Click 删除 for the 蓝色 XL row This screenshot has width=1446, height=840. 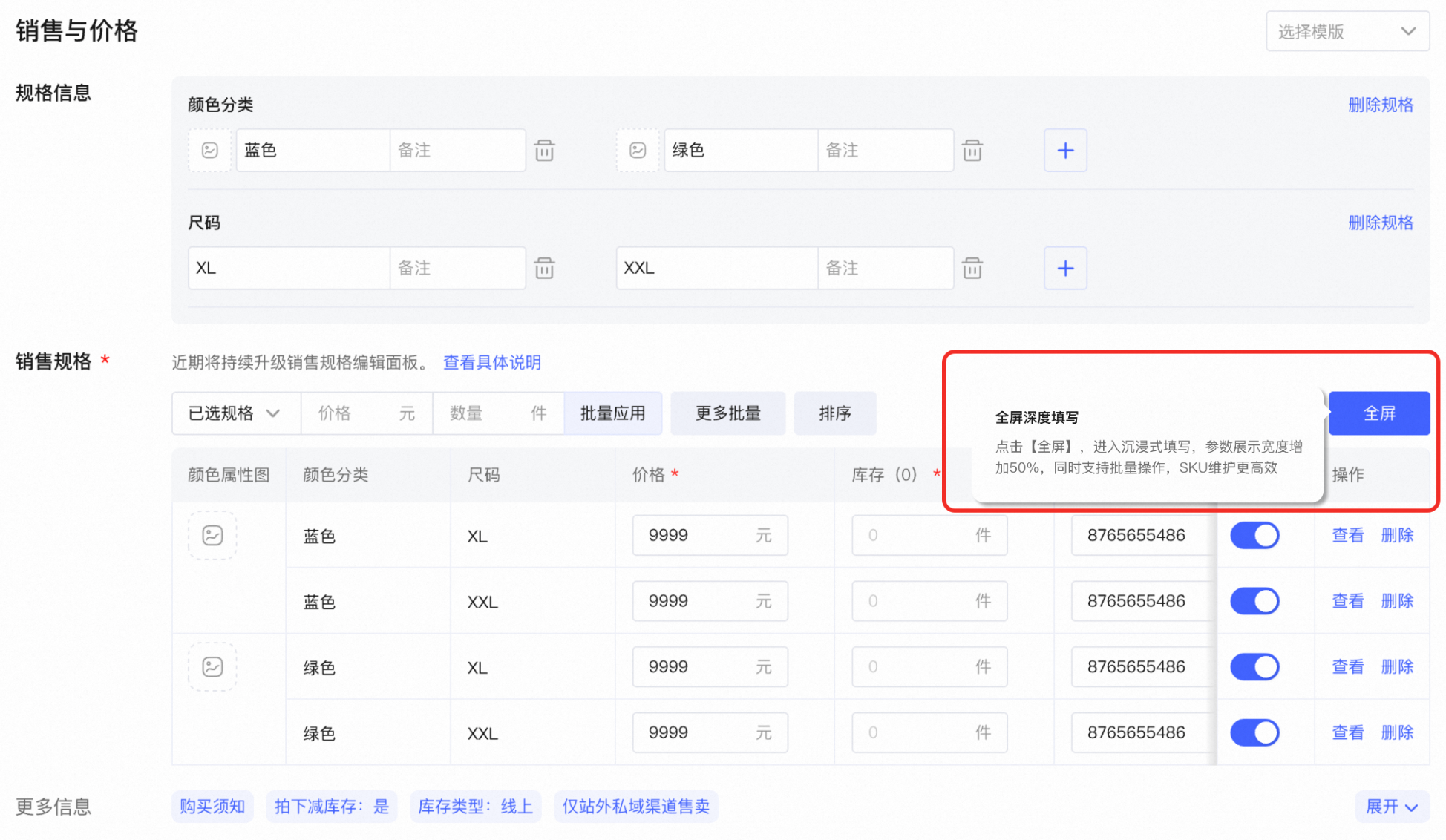pyautogui.click(x=1397, y=535)
